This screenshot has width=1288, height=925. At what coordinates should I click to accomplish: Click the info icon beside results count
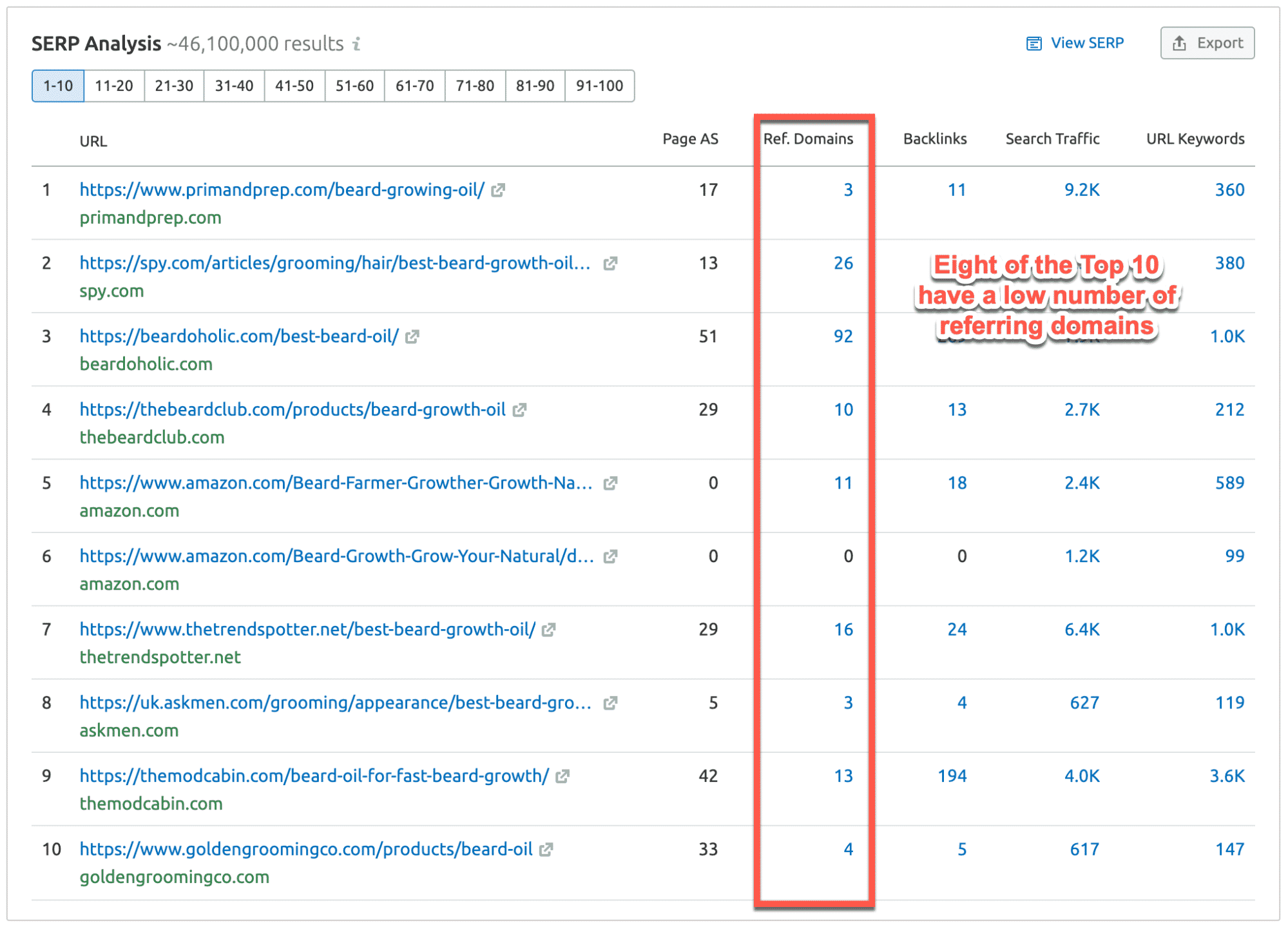click(x=357, y=44)
